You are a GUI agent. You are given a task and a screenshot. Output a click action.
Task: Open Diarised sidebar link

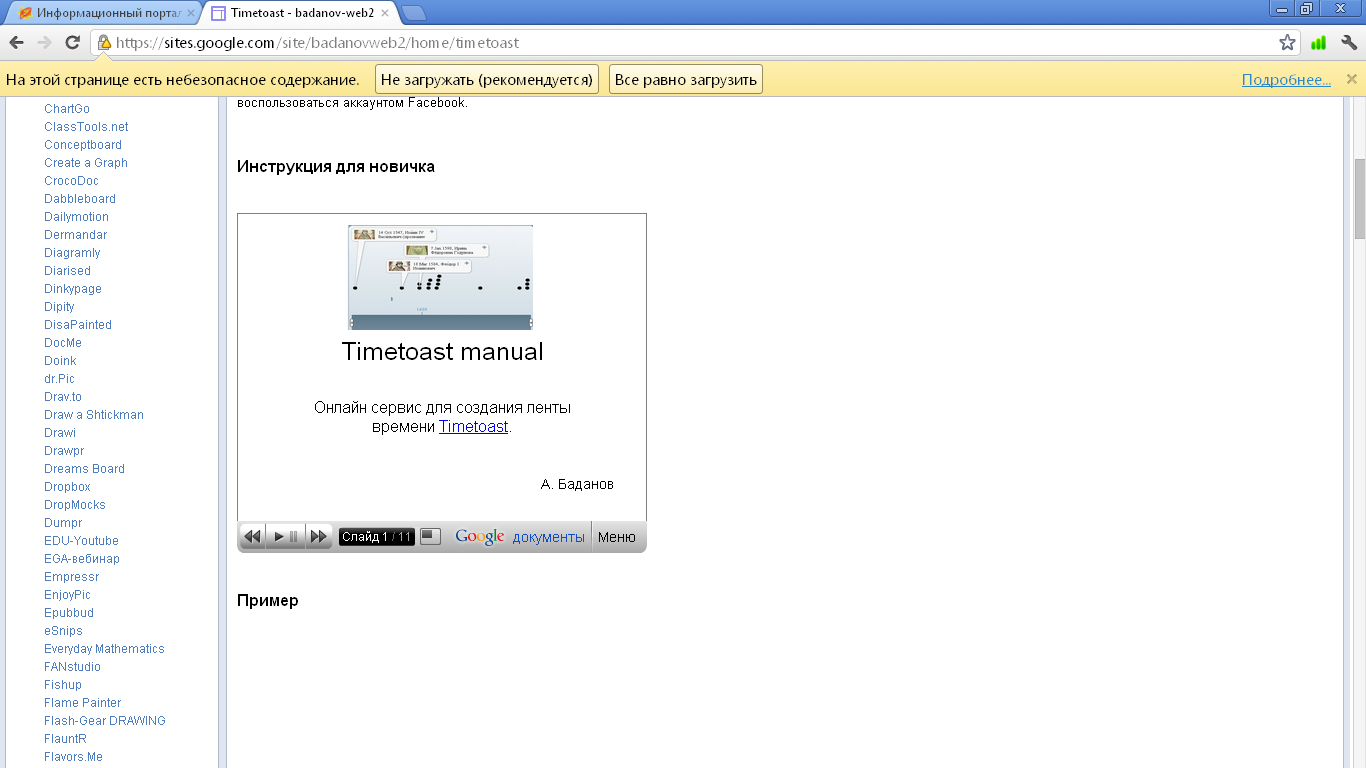pos(67,271)
